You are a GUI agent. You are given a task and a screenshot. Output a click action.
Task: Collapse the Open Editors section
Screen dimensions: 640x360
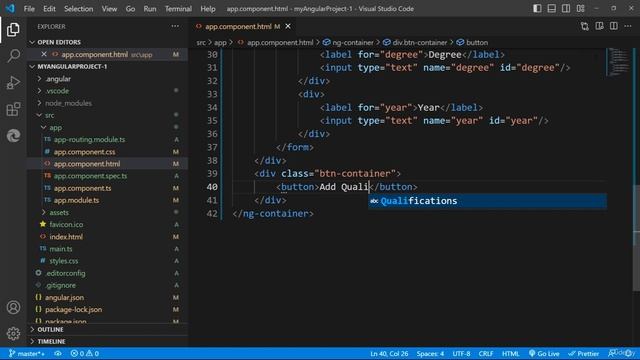point(108,42)
